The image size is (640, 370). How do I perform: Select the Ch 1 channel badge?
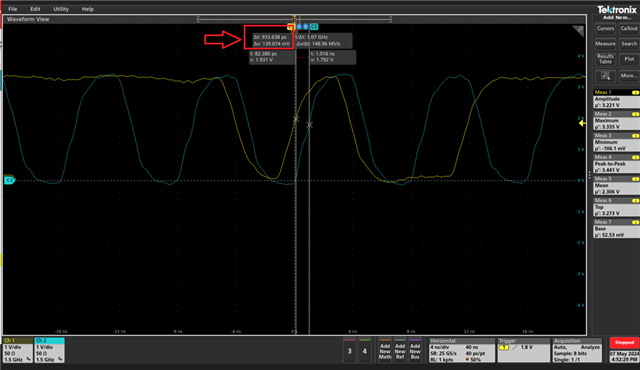pyautogui.click(x=18, y=350)
